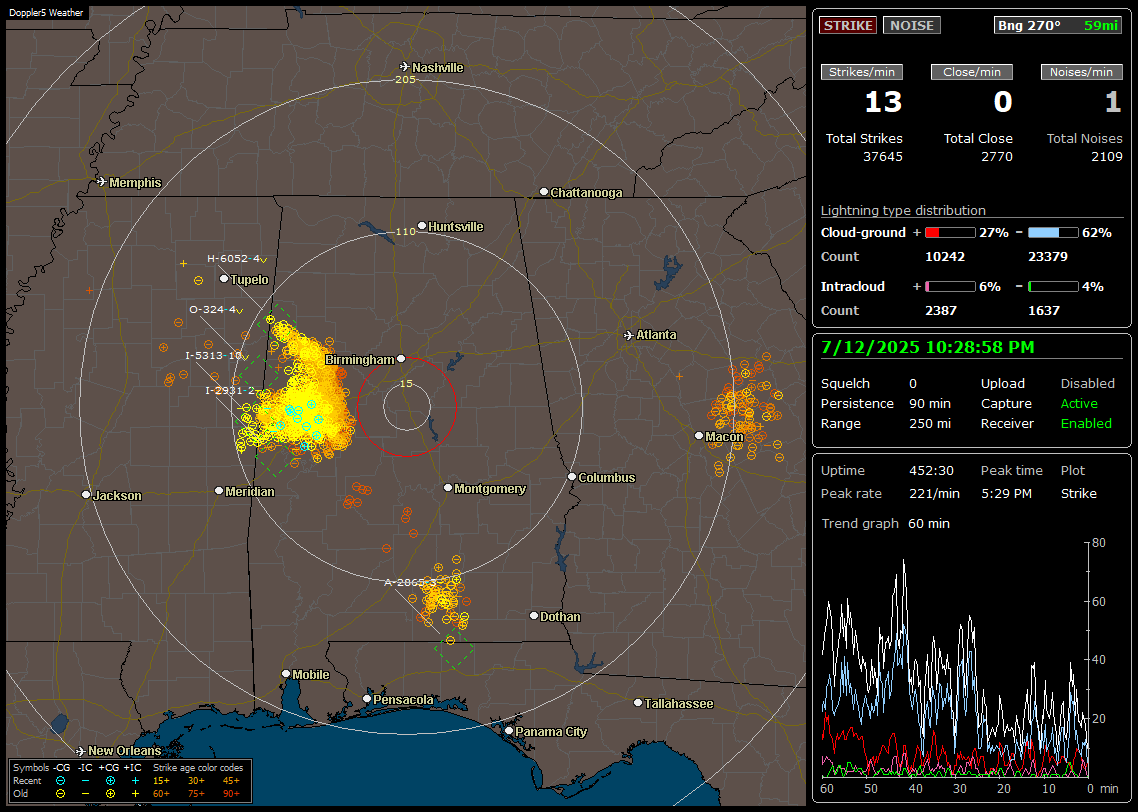Click the Lightning type distribution heading
Screen dimensions: 1138x812
[x=903, y=210]
